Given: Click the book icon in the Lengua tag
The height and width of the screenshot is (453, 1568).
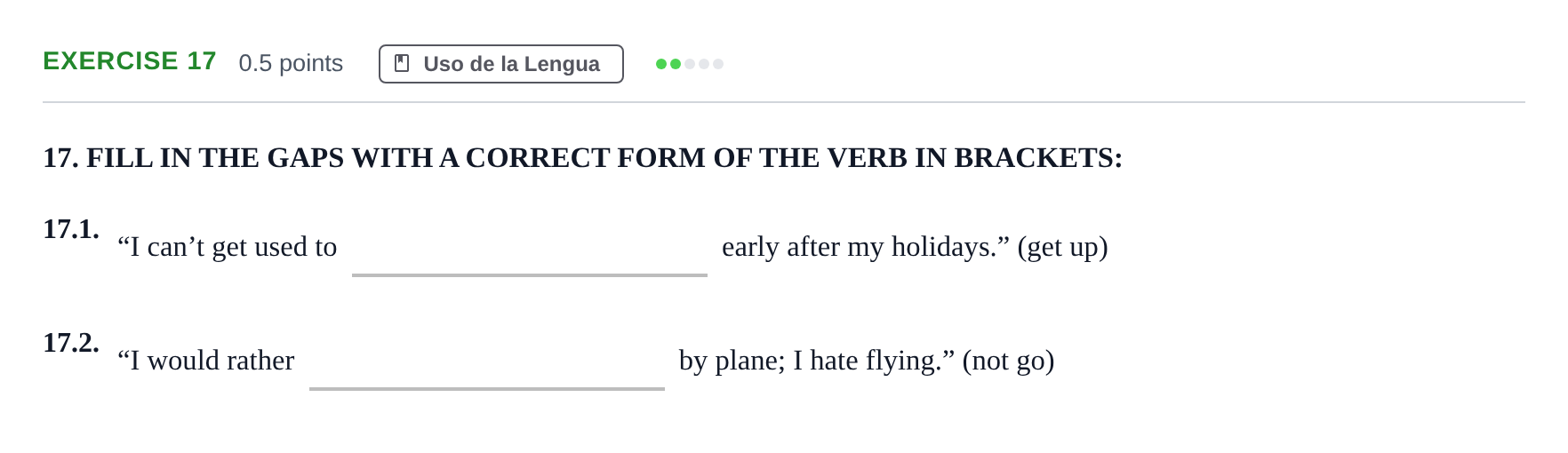Looking at the screenshot, I should coord(402,64).
